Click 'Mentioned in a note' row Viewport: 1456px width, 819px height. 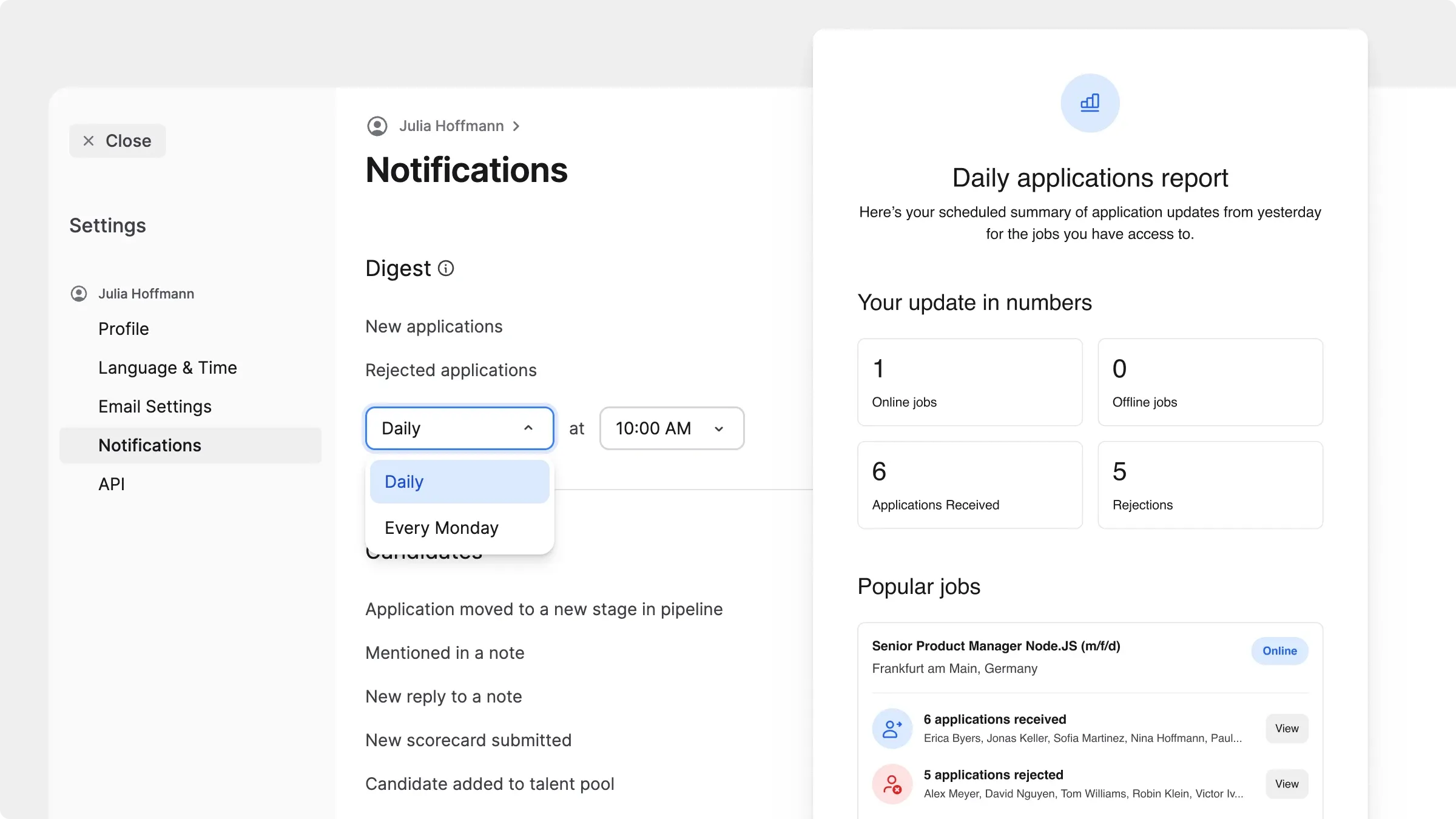click(x=445, y=653)
